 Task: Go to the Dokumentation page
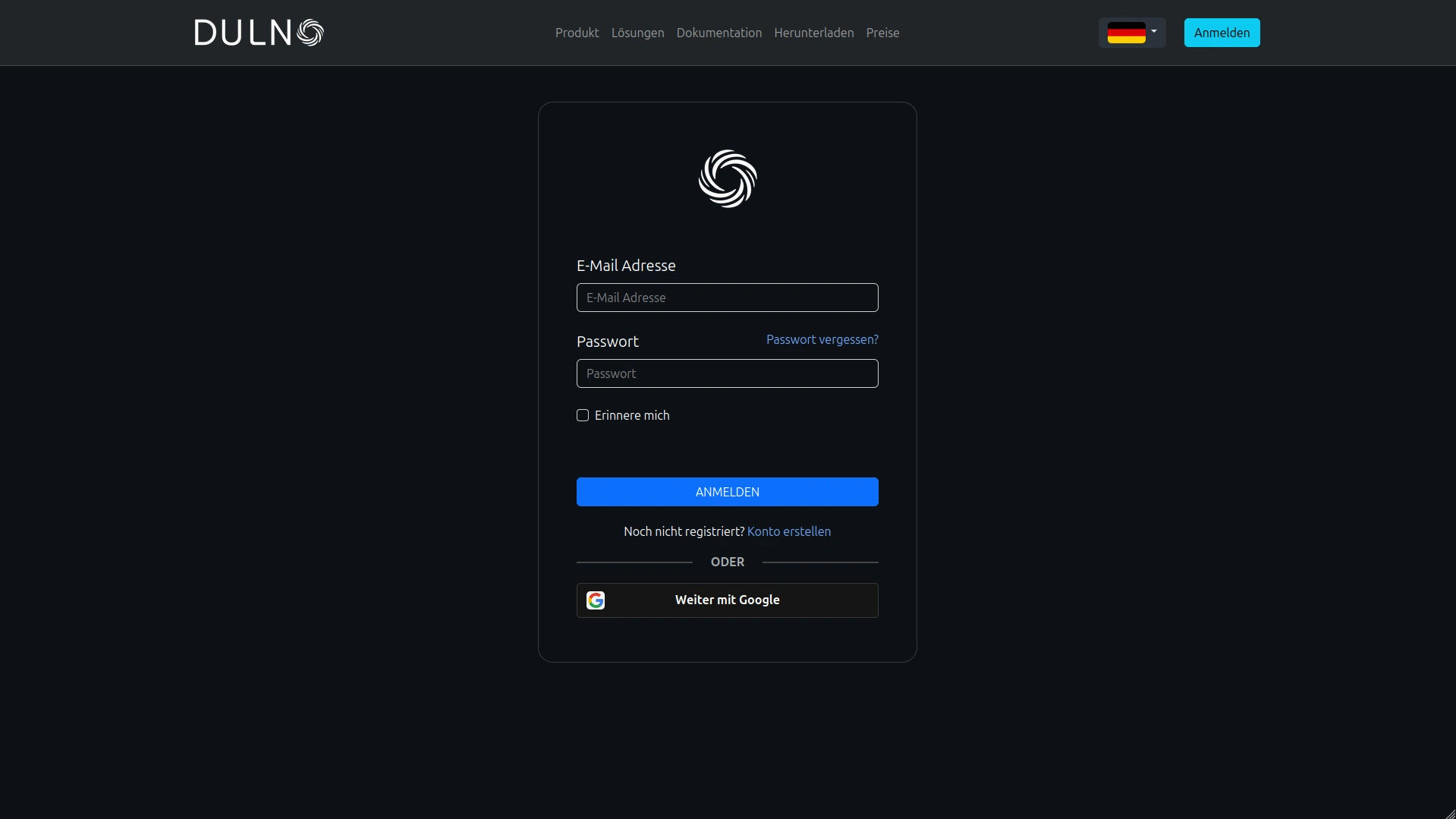pyautogui.click(x=719, y=33)
